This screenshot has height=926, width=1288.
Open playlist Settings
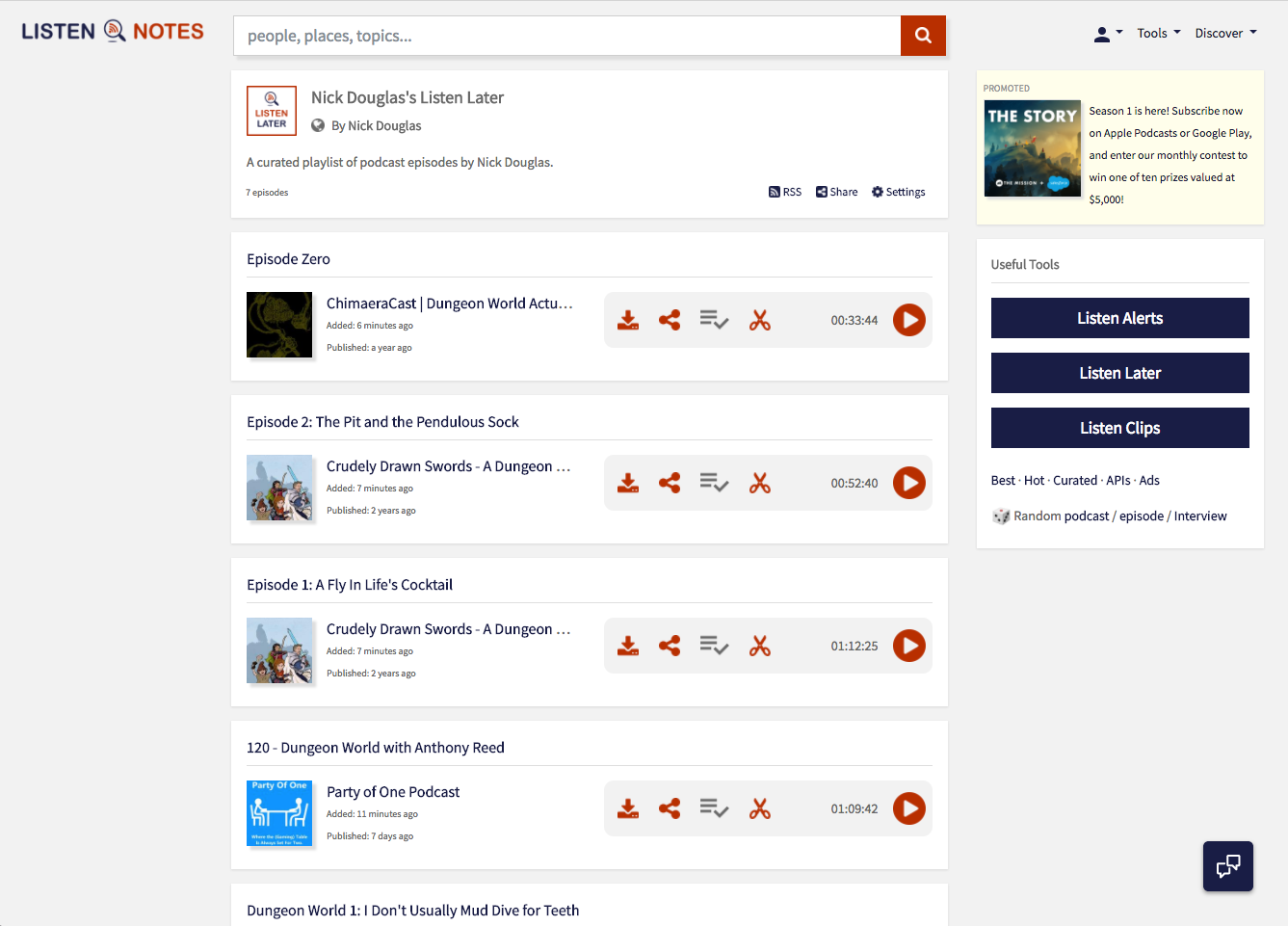pyautogui.click(x=899, y=192)
